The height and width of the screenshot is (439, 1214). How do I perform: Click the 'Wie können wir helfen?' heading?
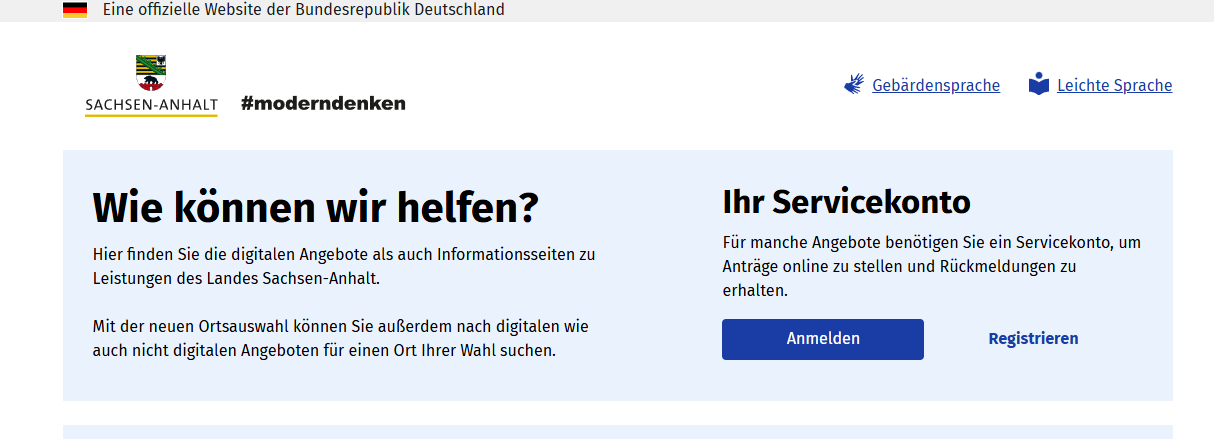[x=316, y=208]
